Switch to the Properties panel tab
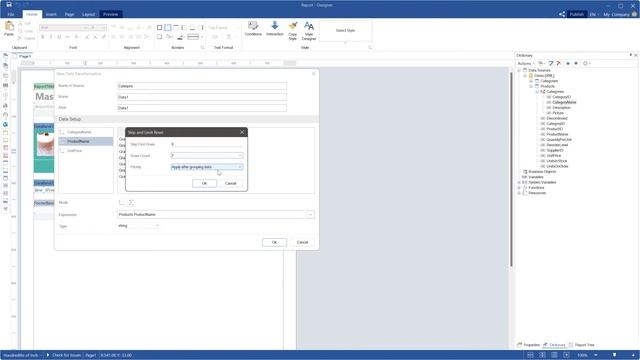The width and height of the screenshot is (640, 360). [x=529, y=345]
